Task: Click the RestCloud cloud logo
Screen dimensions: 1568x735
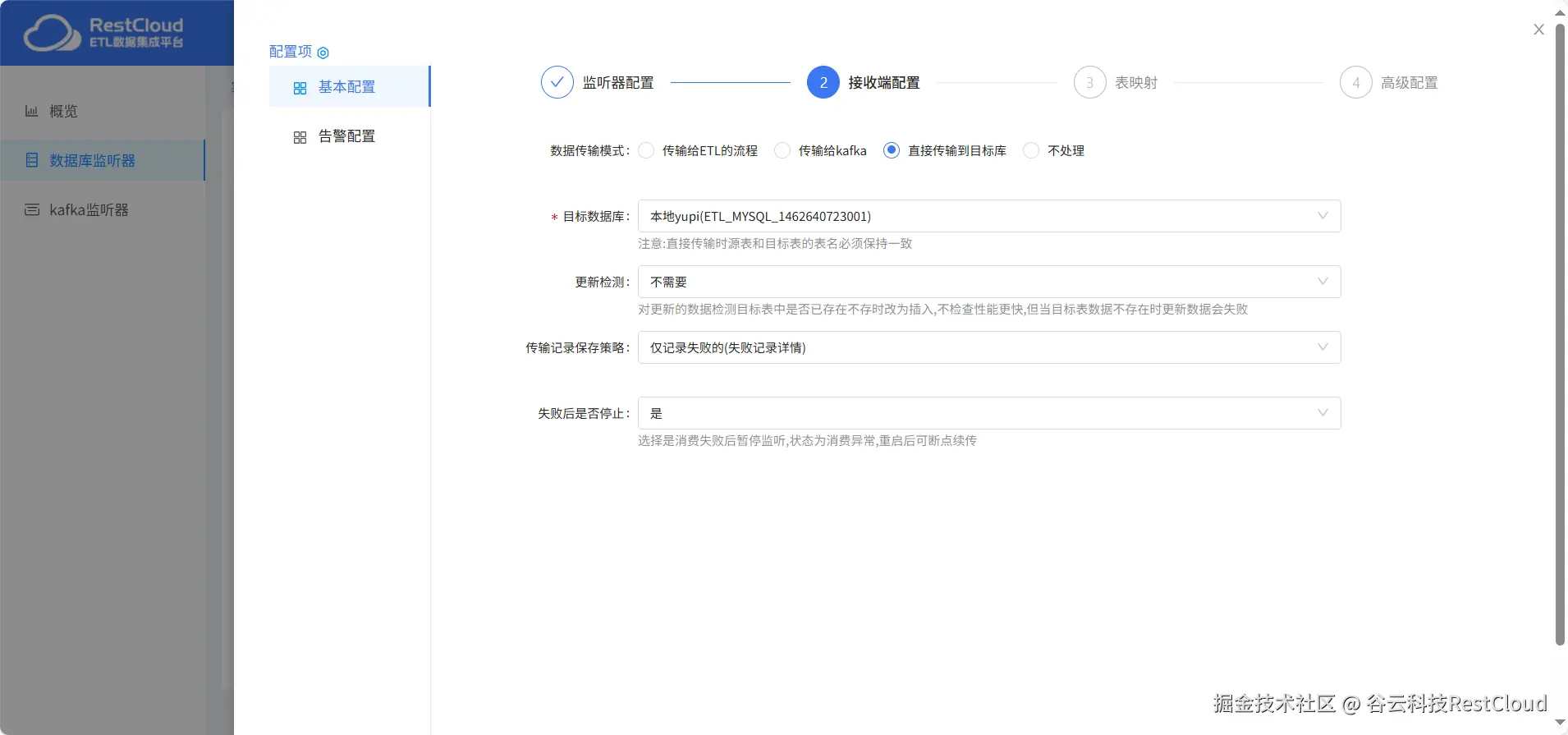Action: tap(52, 33)
